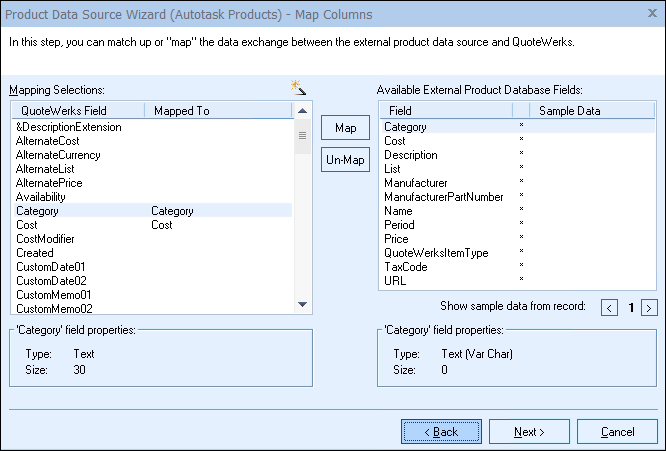The image size is (666, 451).
Task: Select the URL external field
Action: click(x=395, y=282)
